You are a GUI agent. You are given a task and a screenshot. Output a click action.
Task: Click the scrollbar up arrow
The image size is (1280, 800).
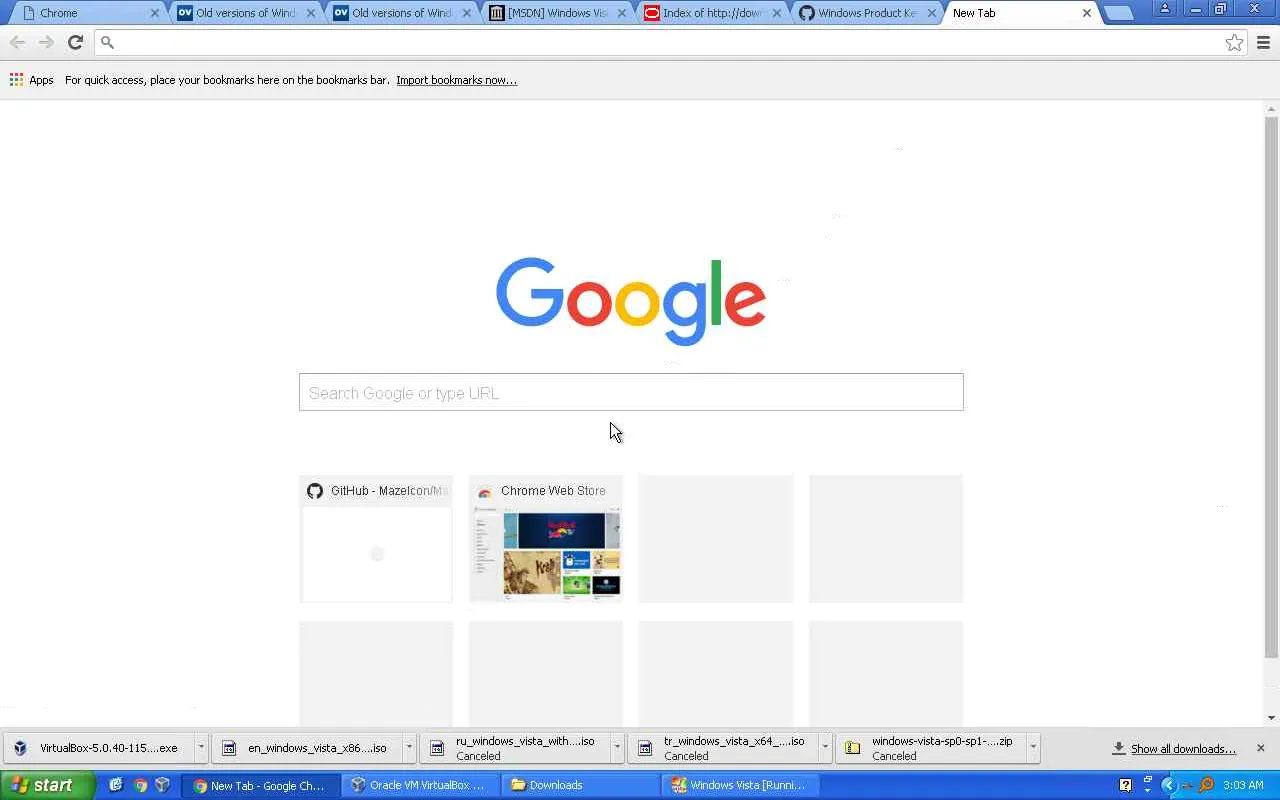click(x=1271, y=108)
